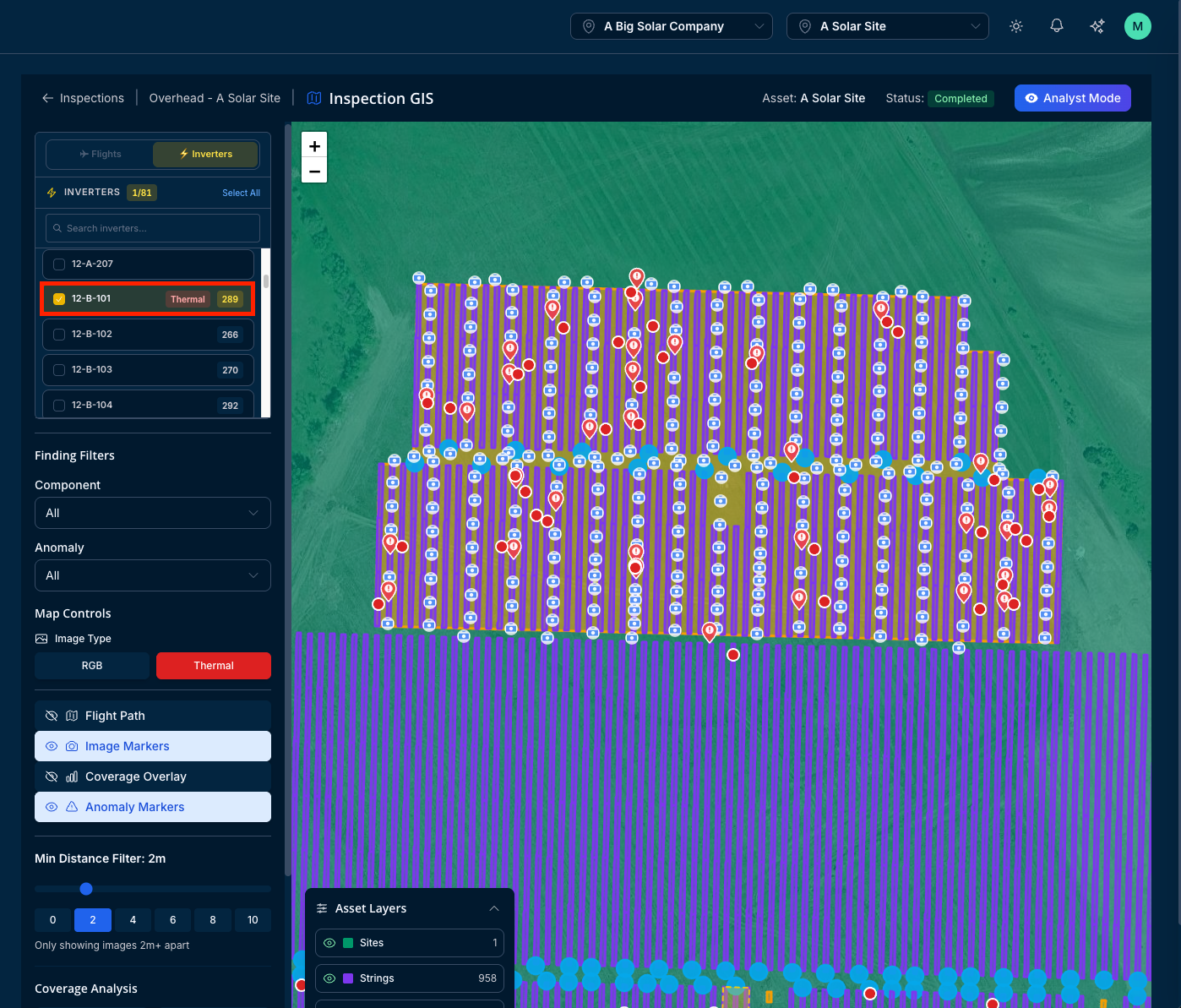The height and width of the screenshot is (1008, 1181).
Task: Open the Anomaly filter dropdown
Action: click(153, 575)
